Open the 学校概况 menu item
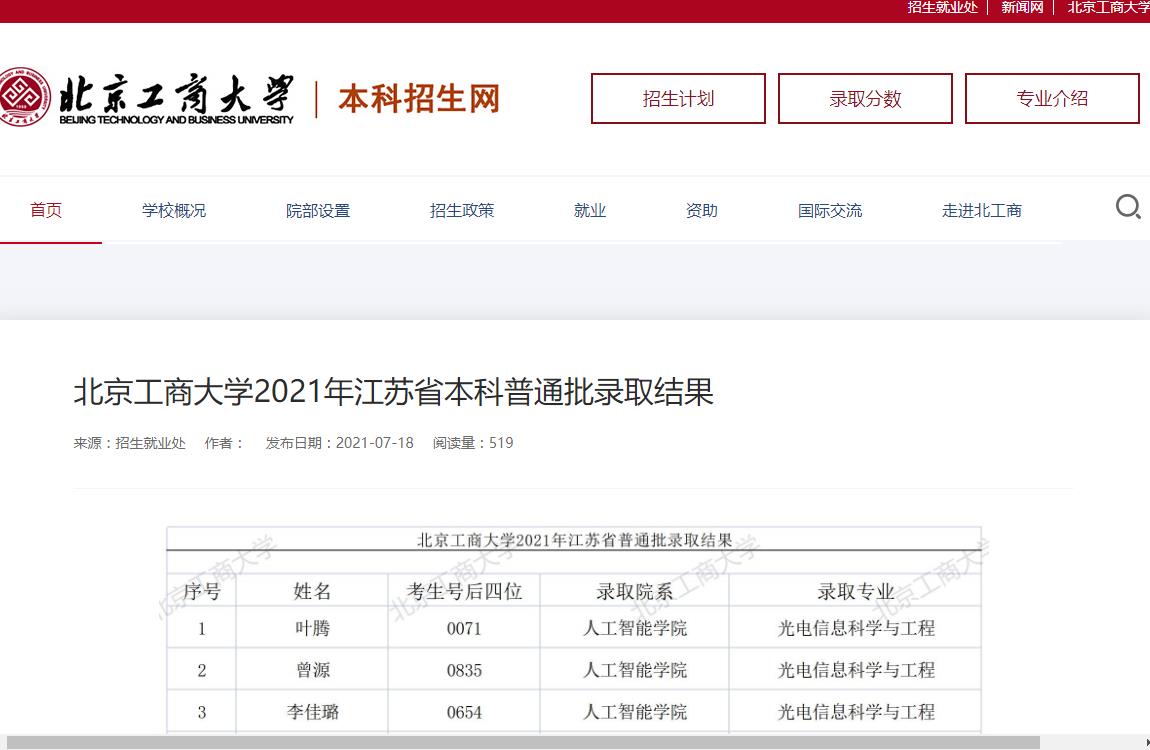 (174, 210)
